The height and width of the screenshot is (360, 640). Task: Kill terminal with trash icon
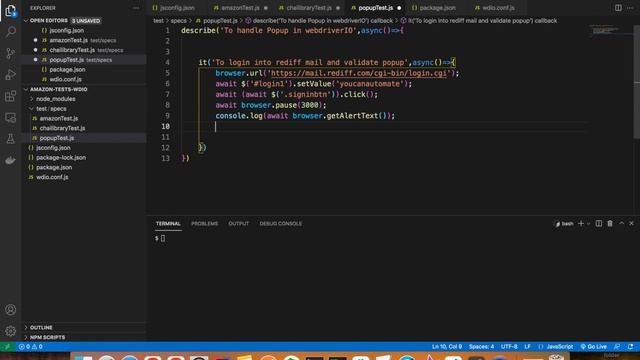(x=610, y=224)
